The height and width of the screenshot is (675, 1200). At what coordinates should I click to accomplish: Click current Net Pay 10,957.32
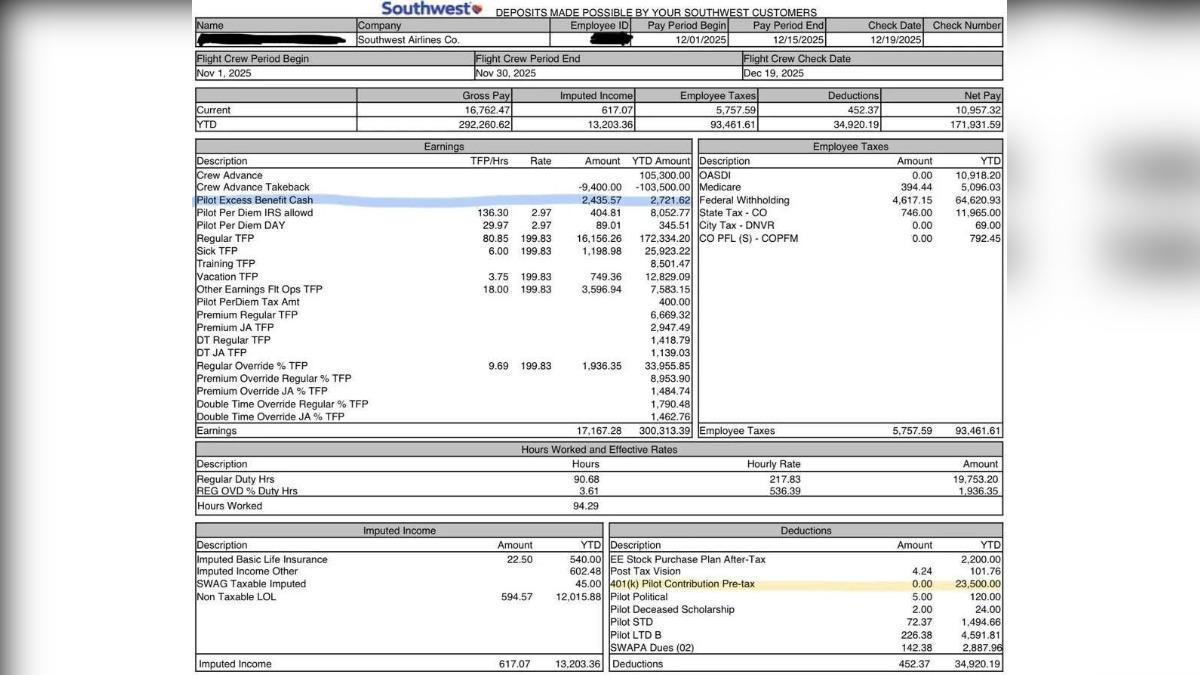pos(977,110)
